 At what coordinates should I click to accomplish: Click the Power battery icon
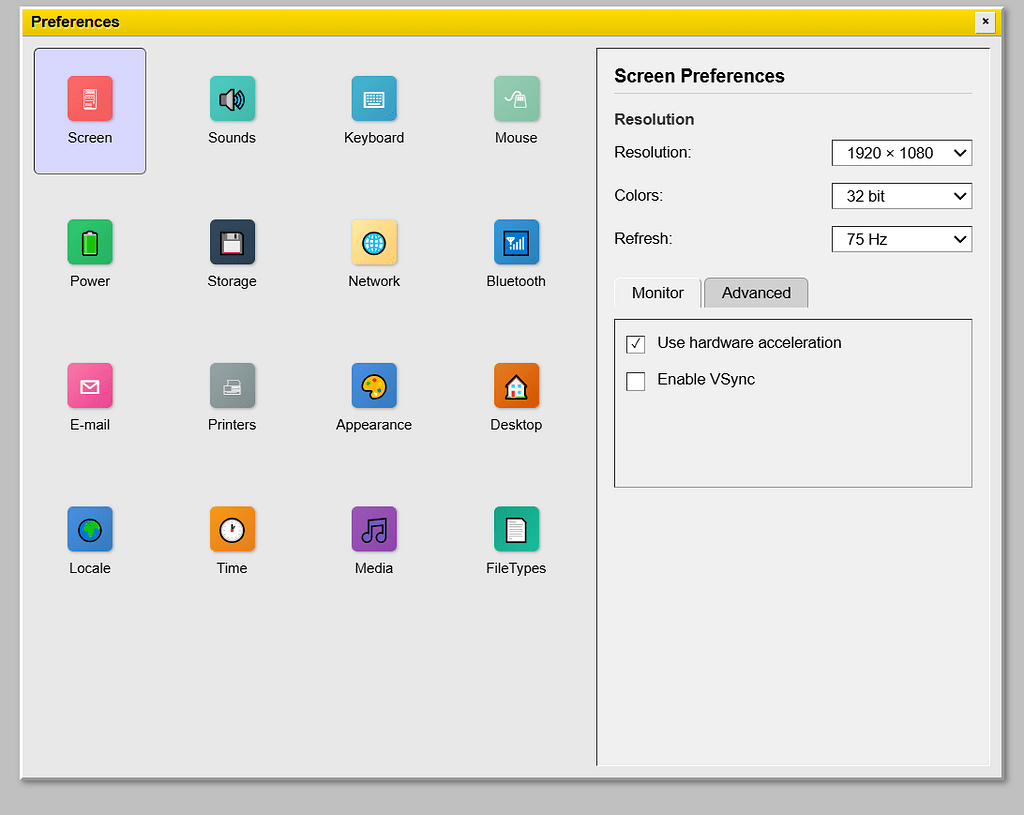90,242
